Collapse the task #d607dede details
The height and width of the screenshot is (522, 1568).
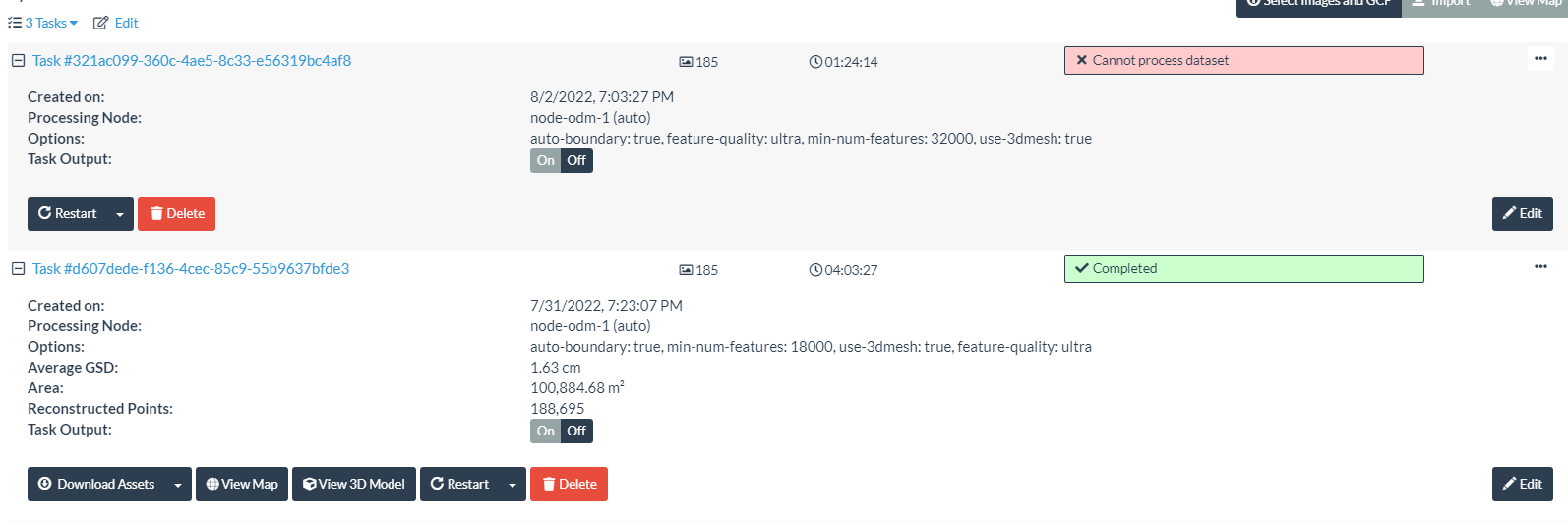point(18,269)
